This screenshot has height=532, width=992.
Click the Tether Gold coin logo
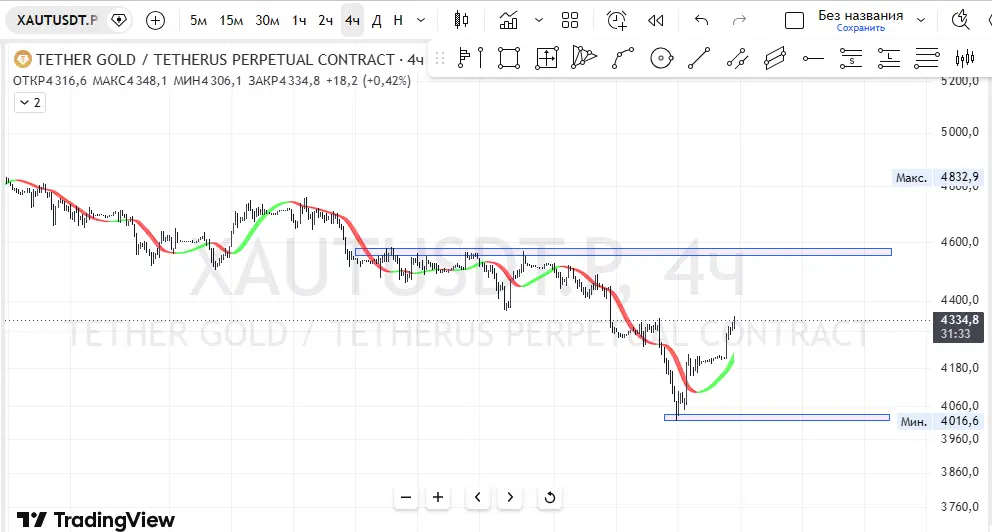[x=23, y=59]
